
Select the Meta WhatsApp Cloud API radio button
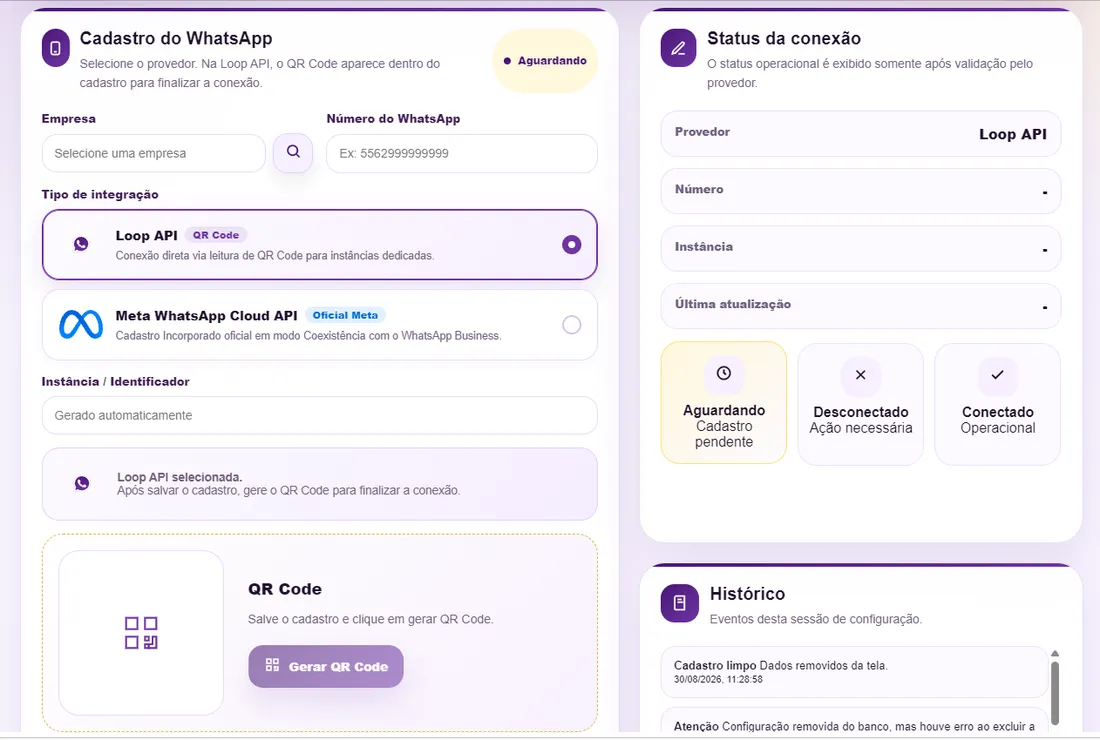572,325
